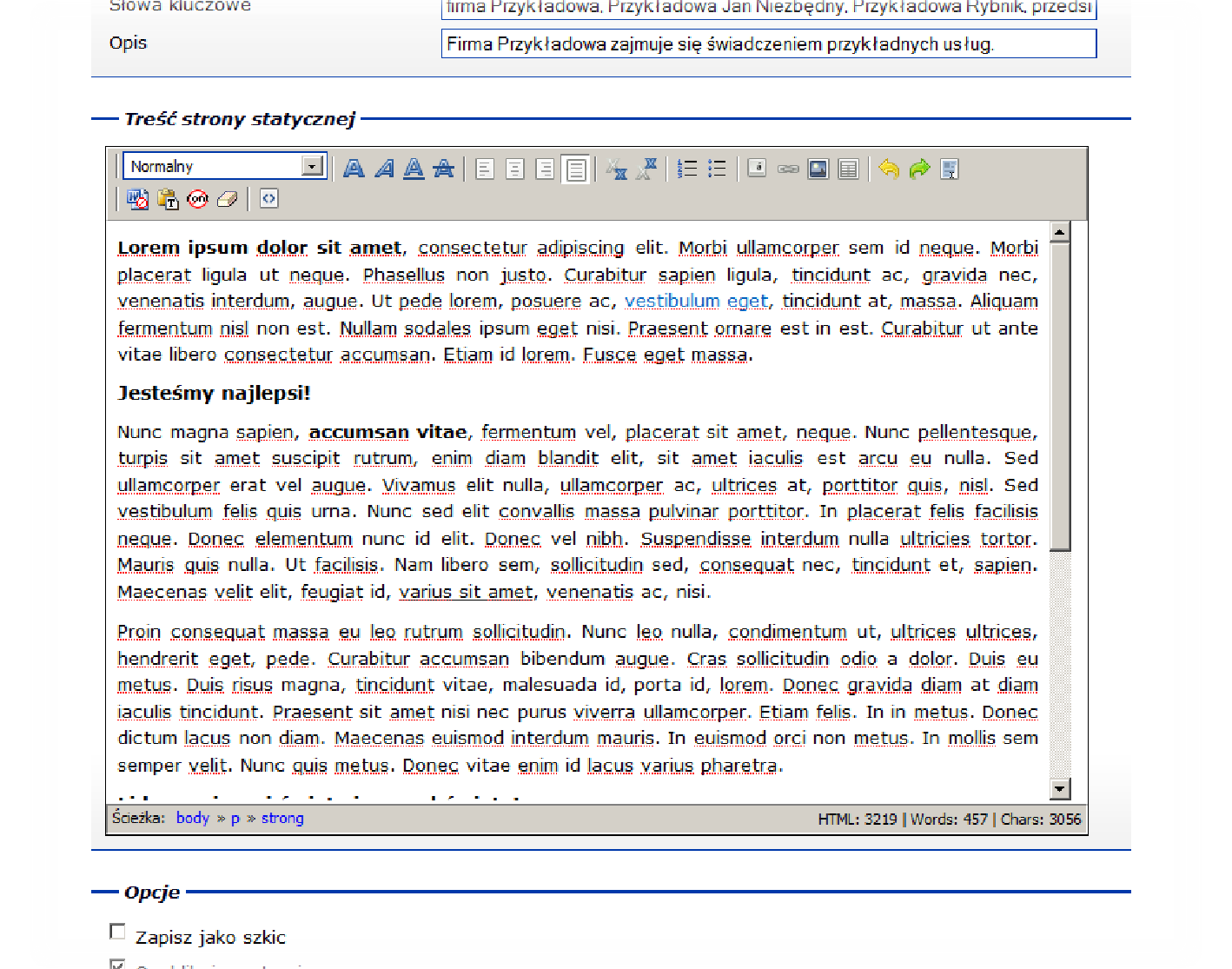The width and height of the screenshot is (1232, 969).
Task: Click the HTML: 3219 status entry
Action: 858,819
